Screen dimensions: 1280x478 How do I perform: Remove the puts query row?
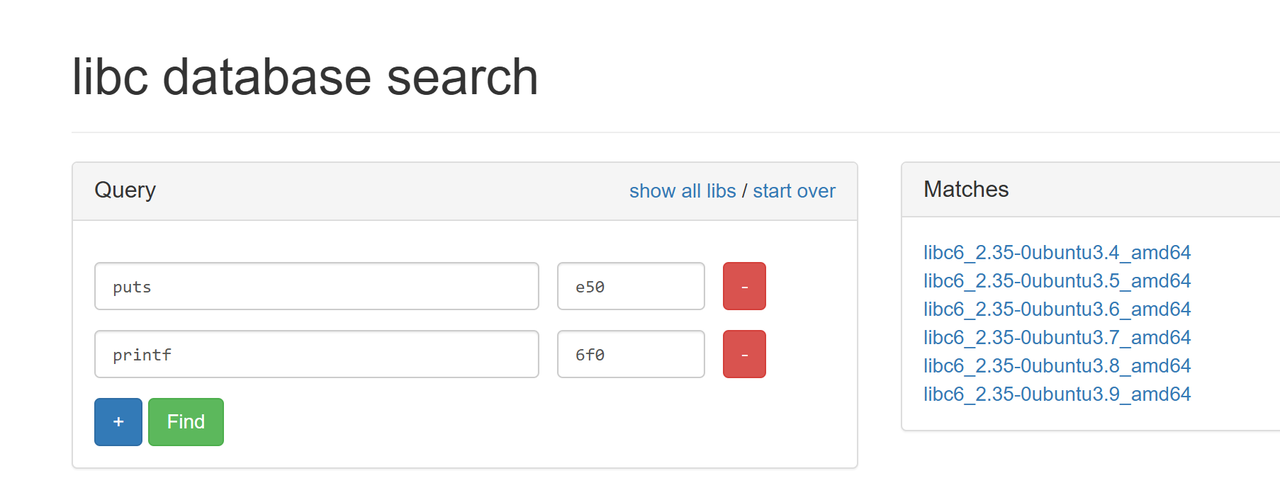(744, 287)
